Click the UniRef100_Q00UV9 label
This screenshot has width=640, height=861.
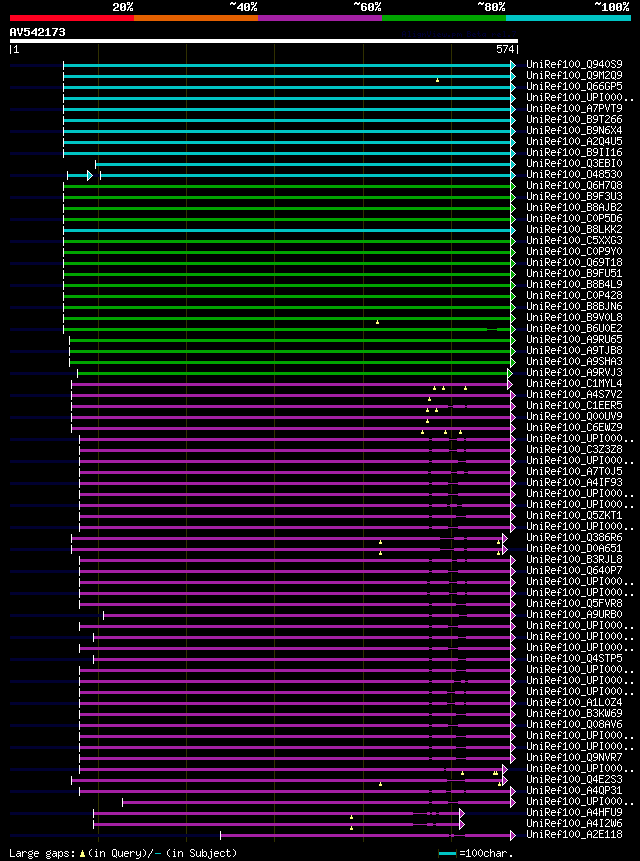(x=574, y=416)
